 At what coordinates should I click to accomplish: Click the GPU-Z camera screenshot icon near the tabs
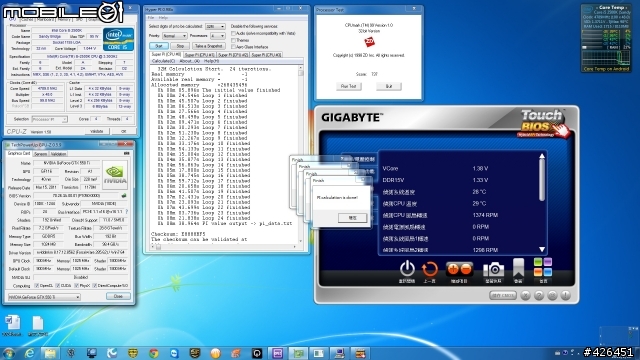126,153
